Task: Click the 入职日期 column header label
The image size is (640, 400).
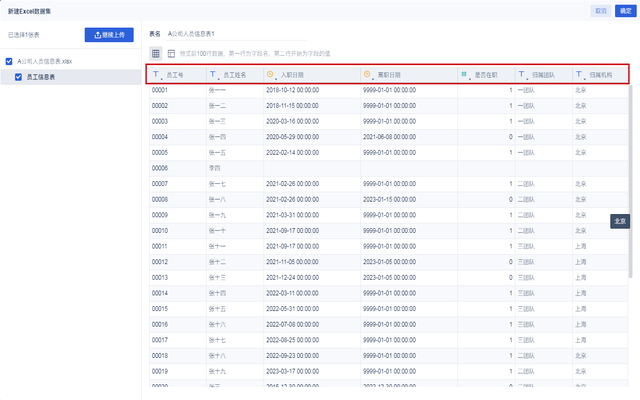Action: pyautogui.click(x=292, y=75)
